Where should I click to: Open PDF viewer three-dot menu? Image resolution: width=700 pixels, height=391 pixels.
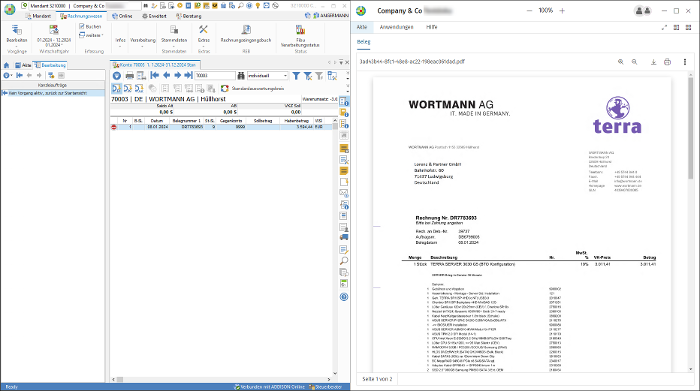tap(685, 62)
